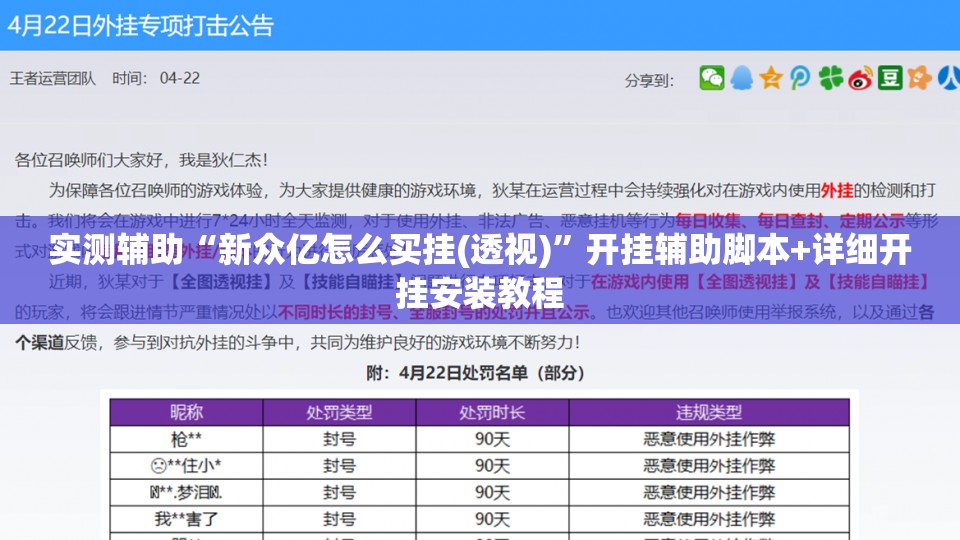960x540 pixels.
Task: Click the author name 王者运营团队
Action: (x=53, y=78)
